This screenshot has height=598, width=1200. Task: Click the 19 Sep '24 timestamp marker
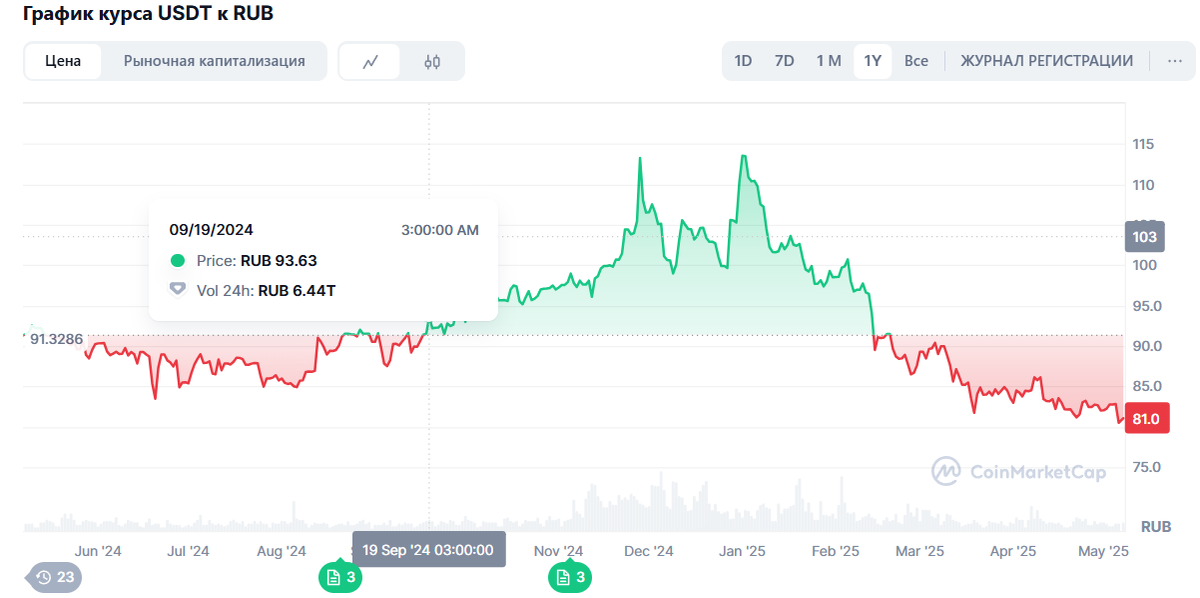pos(429,549)
